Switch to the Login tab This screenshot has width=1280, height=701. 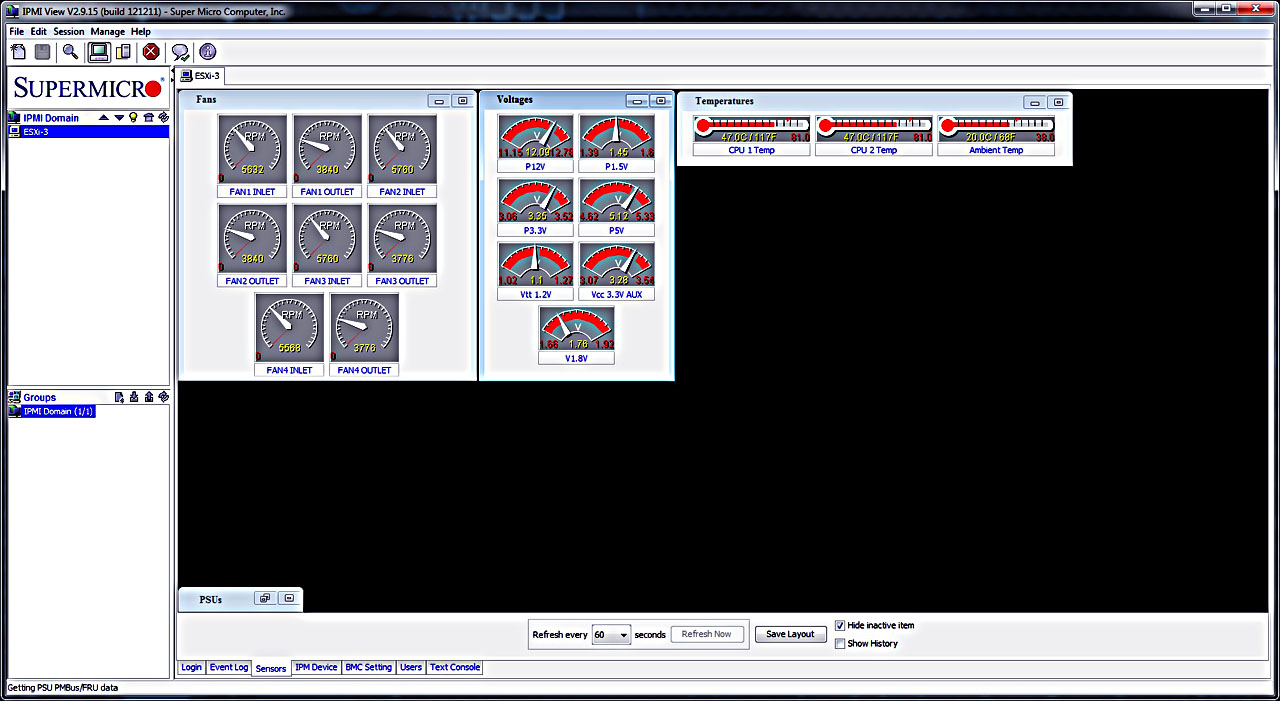point(191,667)
